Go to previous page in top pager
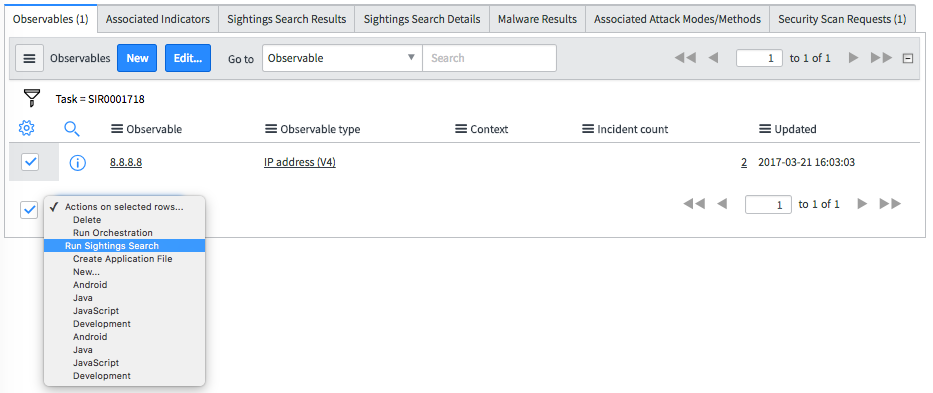The height and width of the screenshot is (393, 933). click(x=713, y=58)
